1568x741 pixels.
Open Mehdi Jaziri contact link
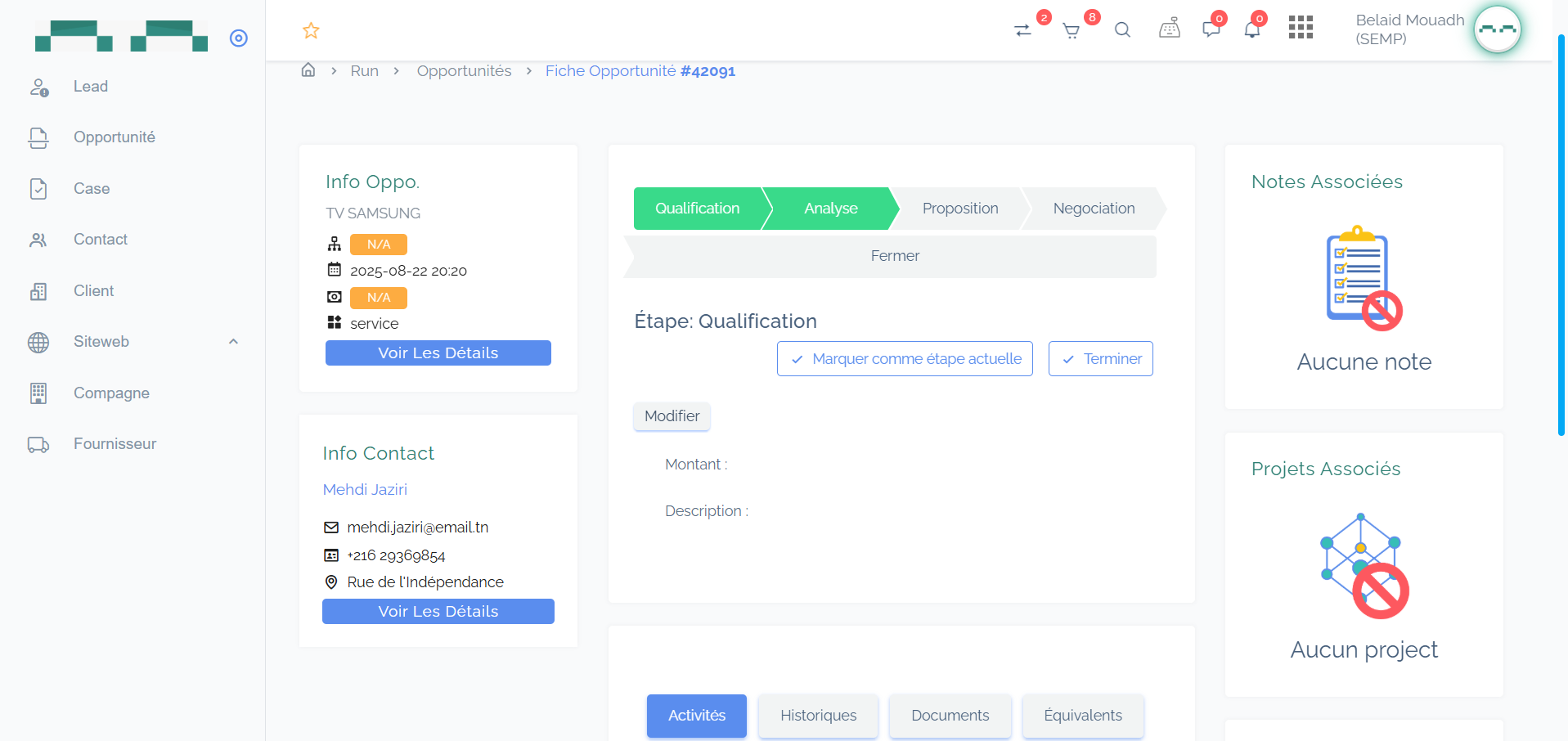click(x=365, y=489)
